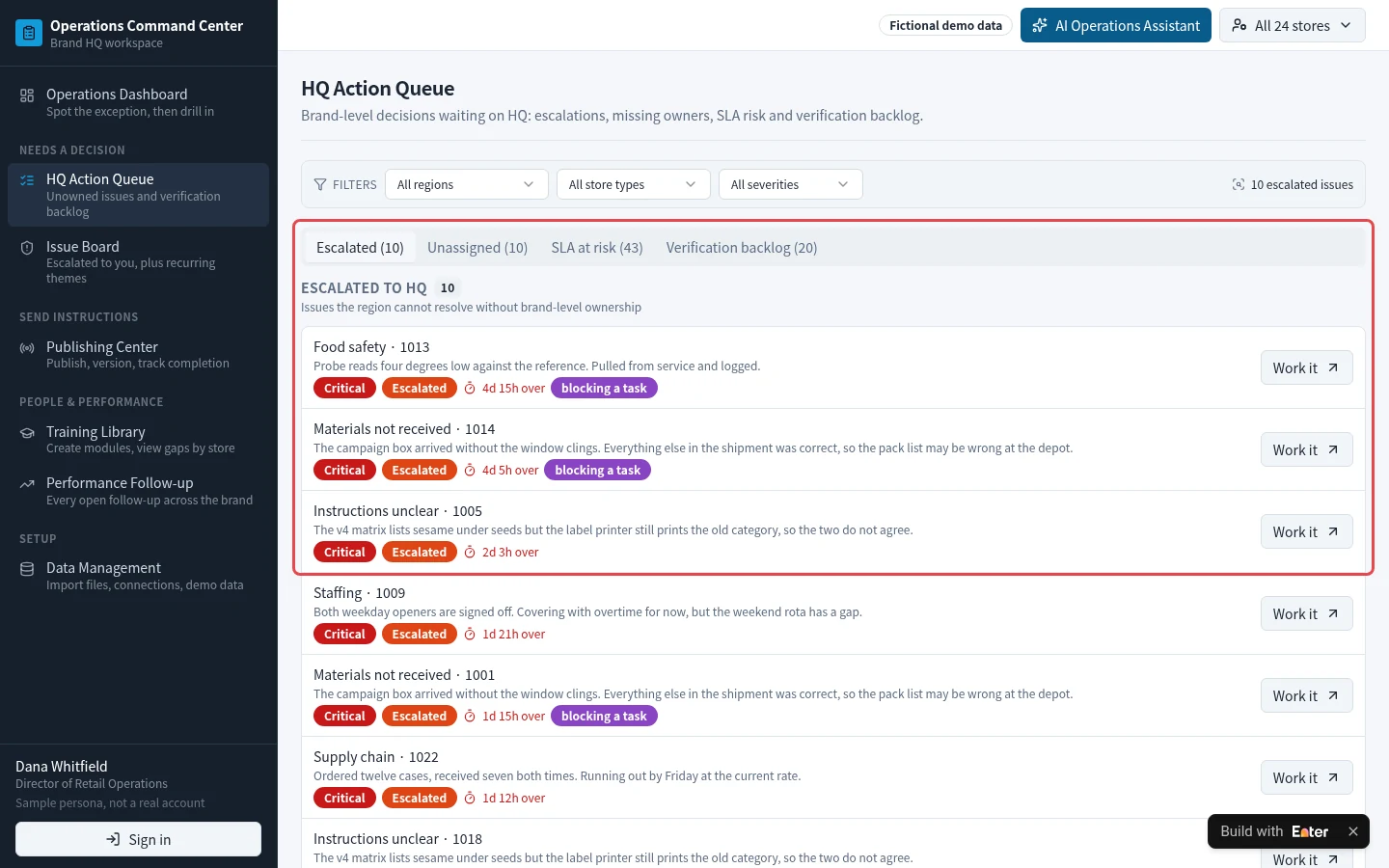Click the timer icon beside 2d 3h over
This screenshot has height=868, width=1389.
470,552
